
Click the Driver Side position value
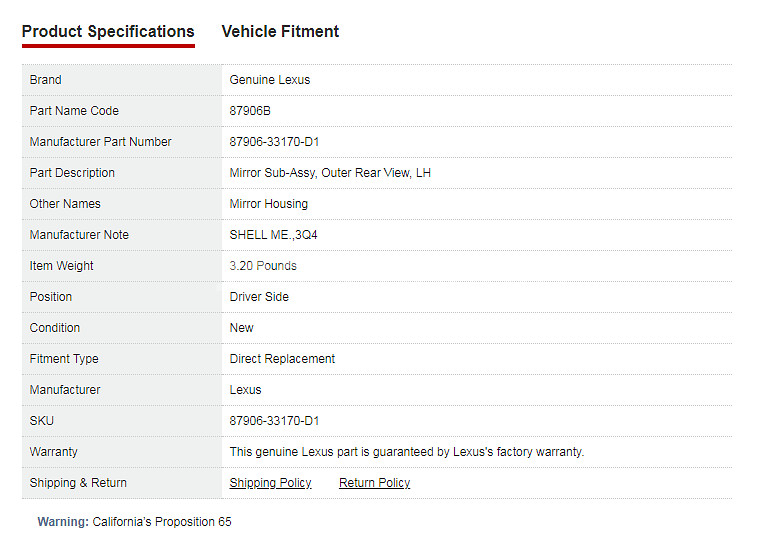tap(259, 297)
